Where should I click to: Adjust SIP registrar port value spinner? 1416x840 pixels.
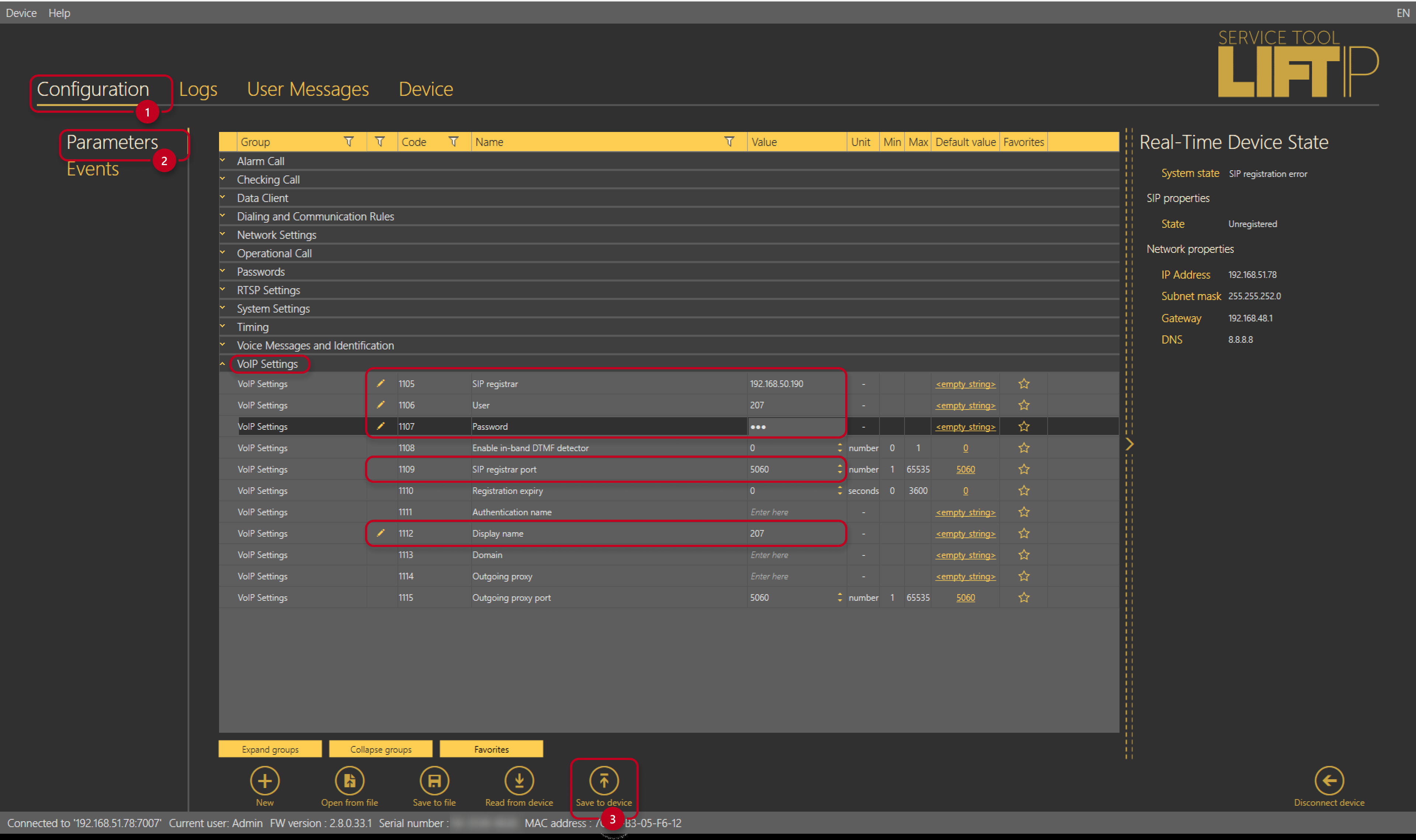(x=840, y=469)
